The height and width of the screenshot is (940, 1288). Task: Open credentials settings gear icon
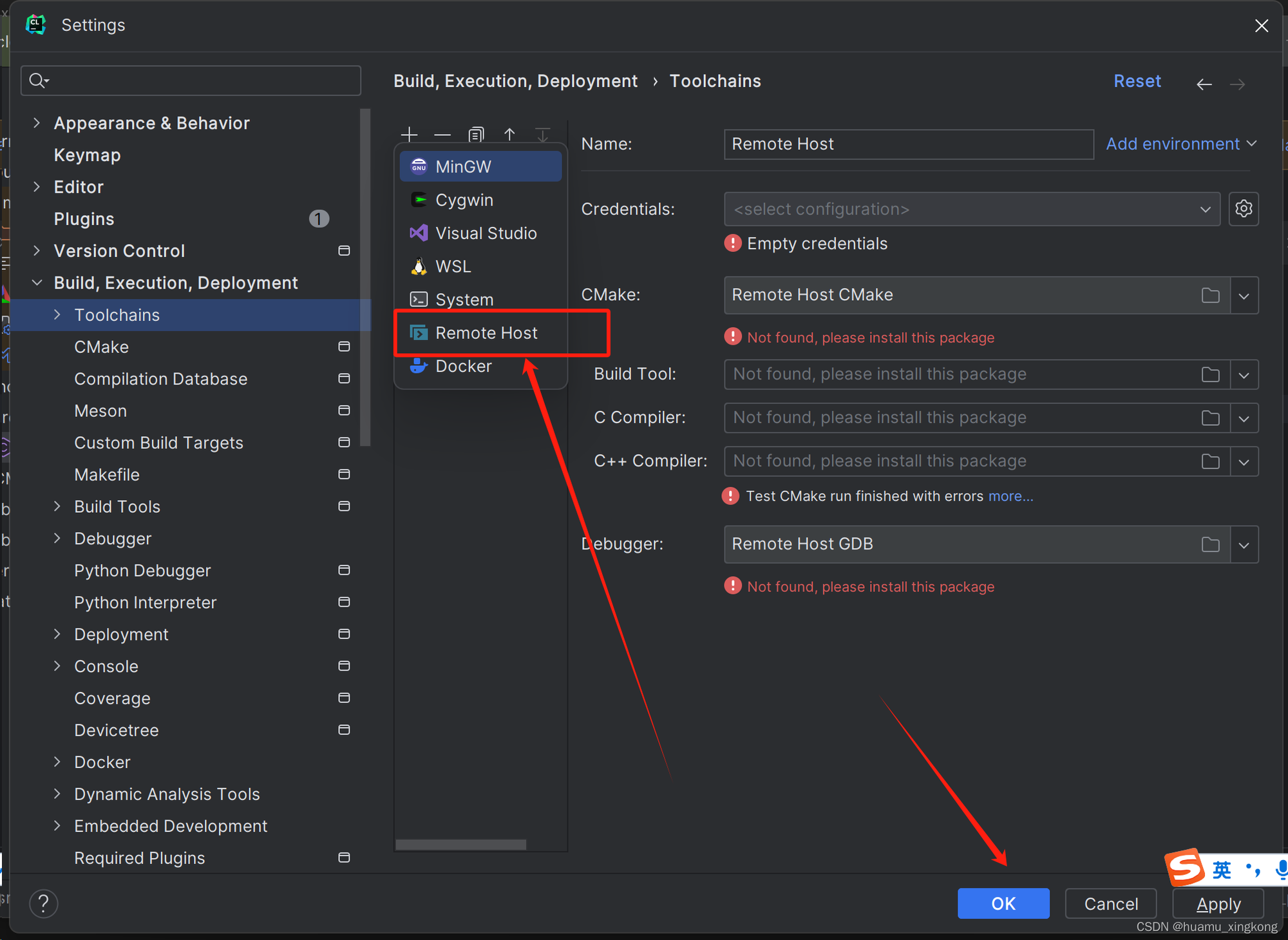pyautogui.click(x=1244, y=209)
